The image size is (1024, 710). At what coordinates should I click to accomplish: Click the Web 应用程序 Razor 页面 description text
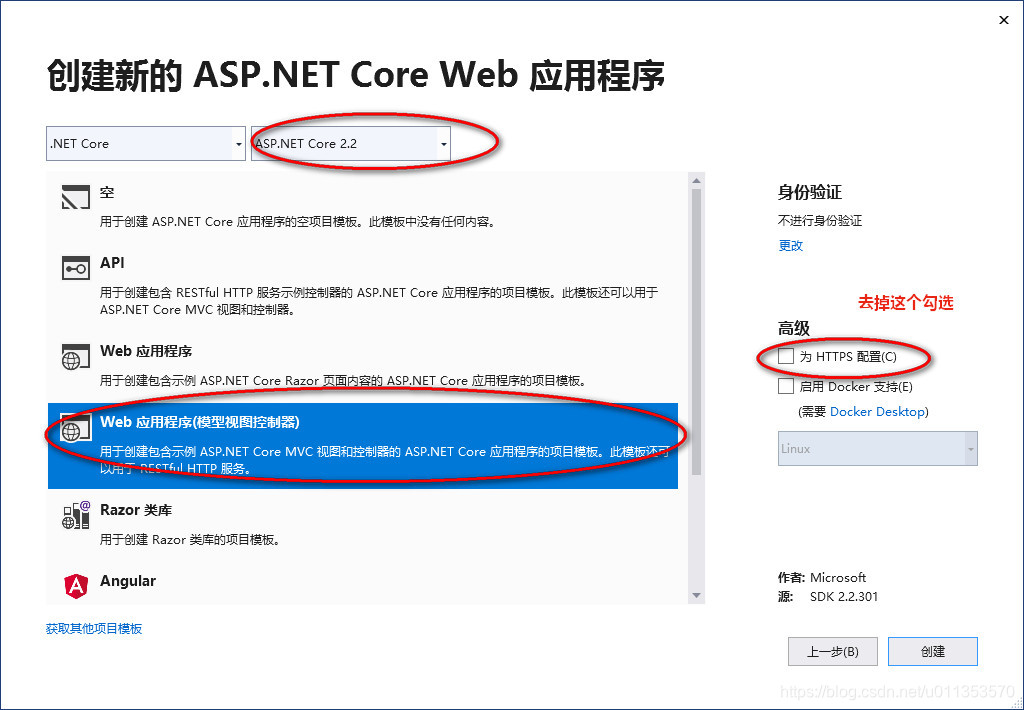[x=343, y=380]
